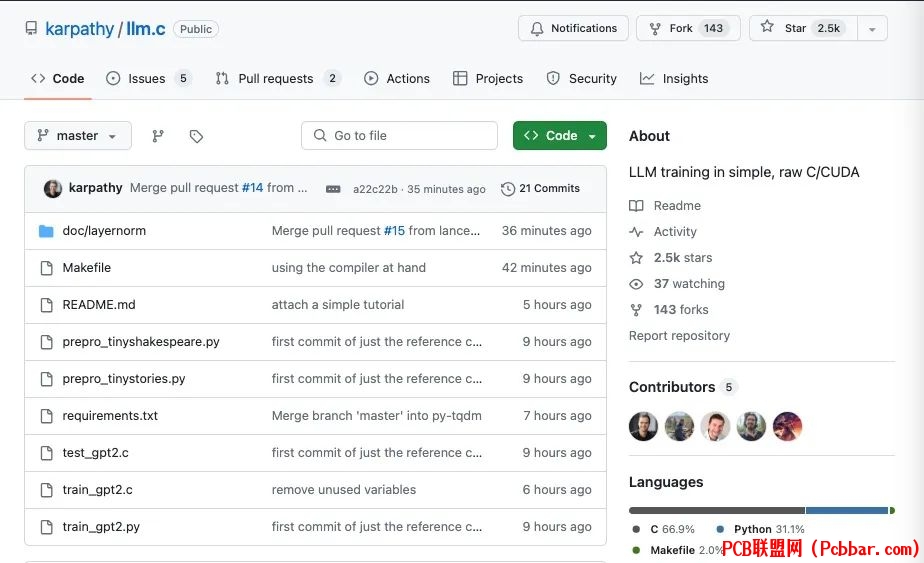
Task: Open the Actions tab
Action: (397, 78)
